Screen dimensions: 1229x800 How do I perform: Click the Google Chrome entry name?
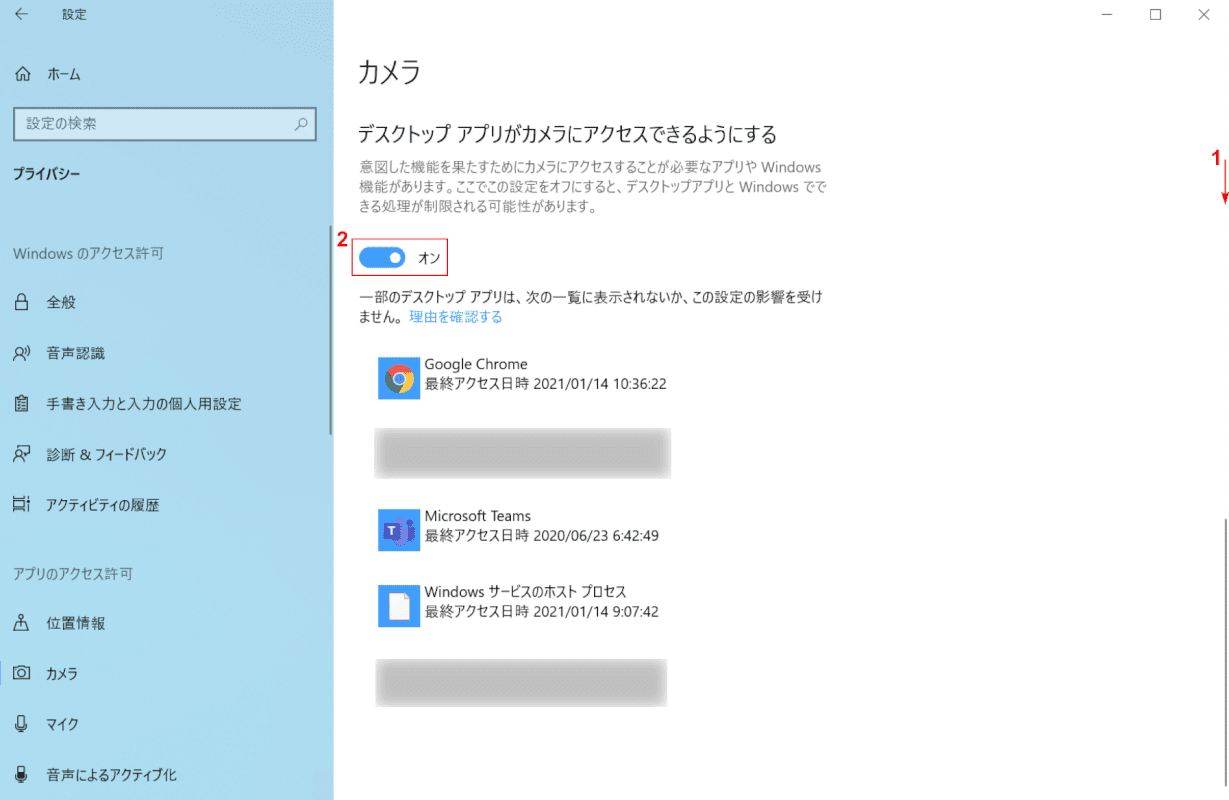click(x=476, y=364)
